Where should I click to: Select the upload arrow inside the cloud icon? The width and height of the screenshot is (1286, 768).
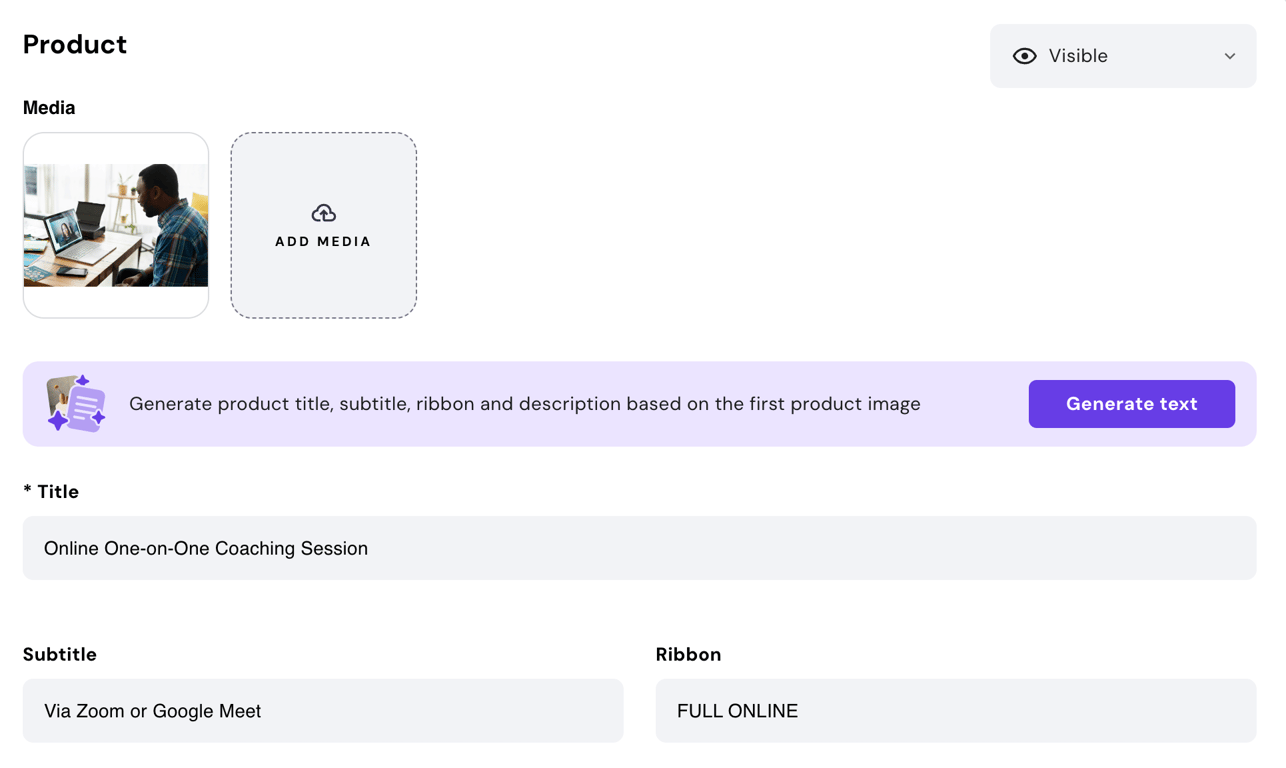click(323, 213)
